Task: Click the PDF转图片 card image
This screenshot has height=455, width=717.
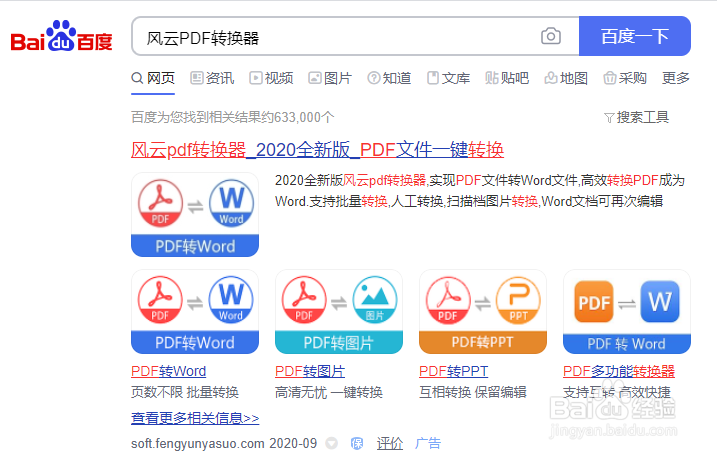Action: [x=339, y=311]
